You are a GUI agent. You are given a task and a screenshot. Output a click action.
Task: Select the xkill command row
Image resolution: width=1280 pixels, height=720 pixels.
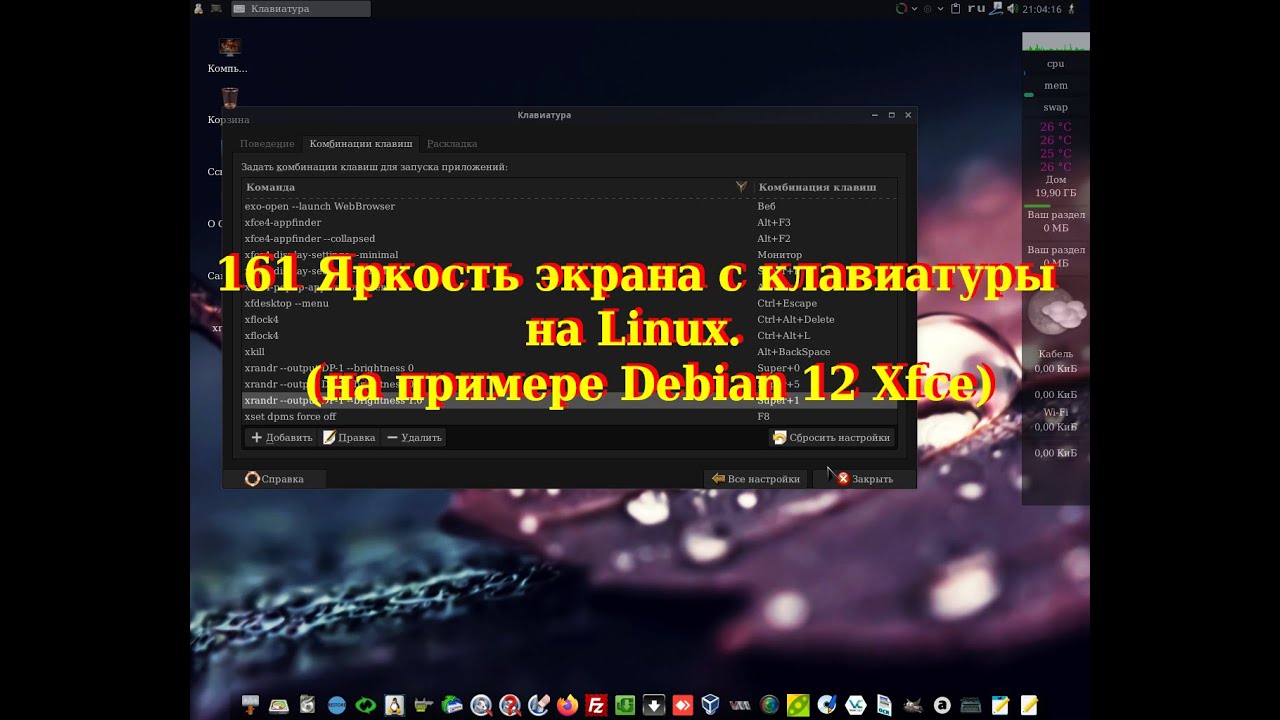coord(570,352)
